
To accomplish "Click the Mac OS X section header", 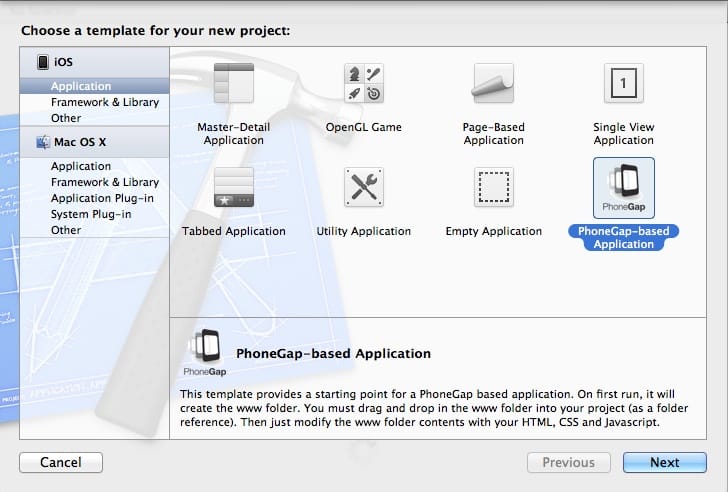I will click(94, 142).
